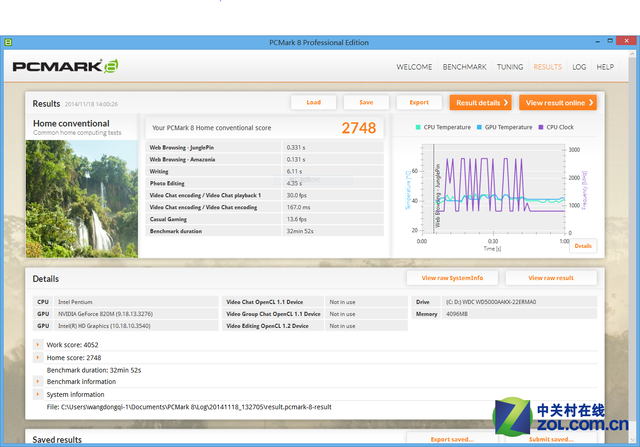The height and width of the screenshot is (447, 640).
Task: Click the PCMARK 8 logo
Action: pyautogui.click(x=65, y=66)
